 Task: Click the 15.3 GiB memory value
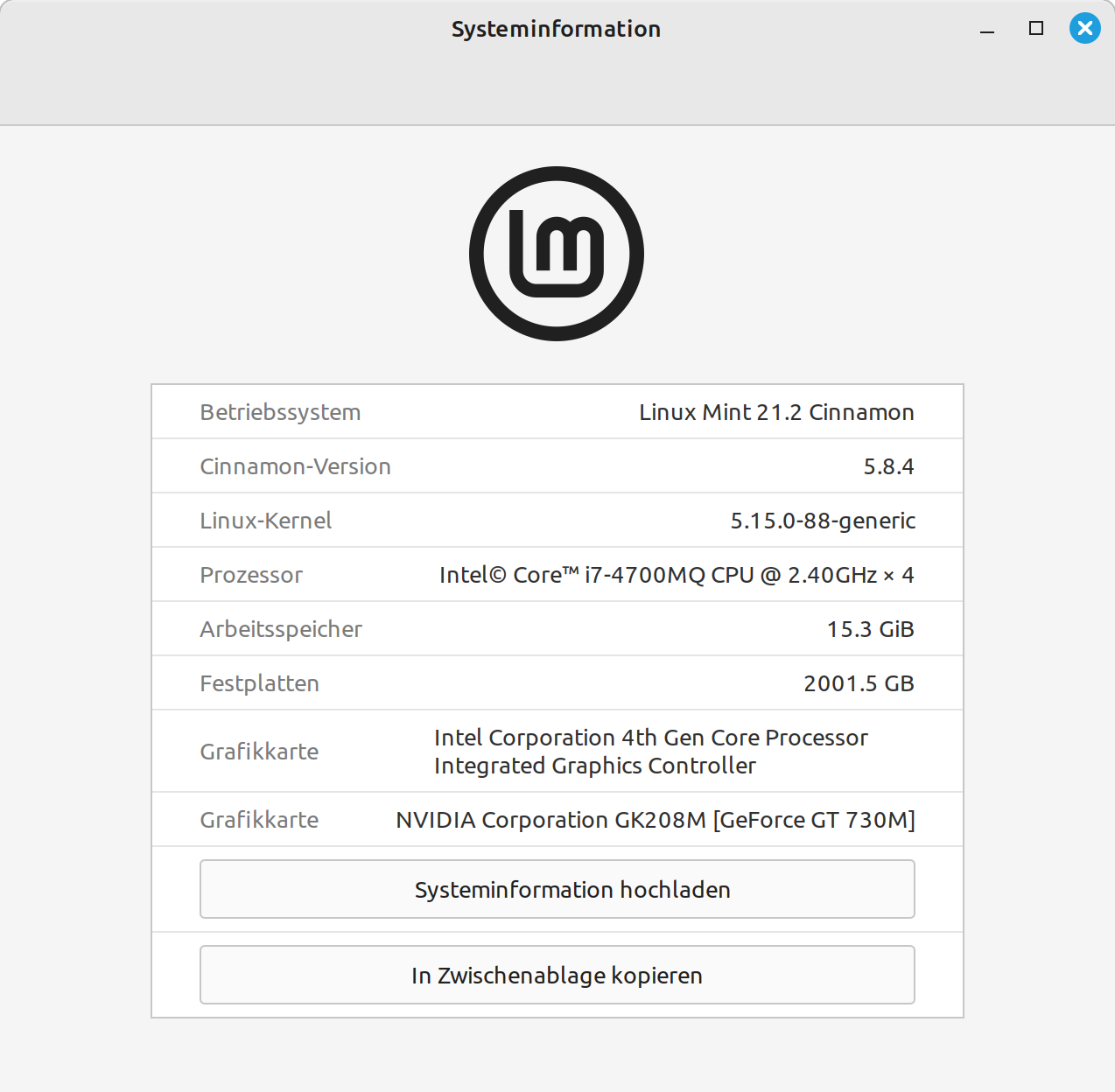pyautogui.click(x=870, y=629)
